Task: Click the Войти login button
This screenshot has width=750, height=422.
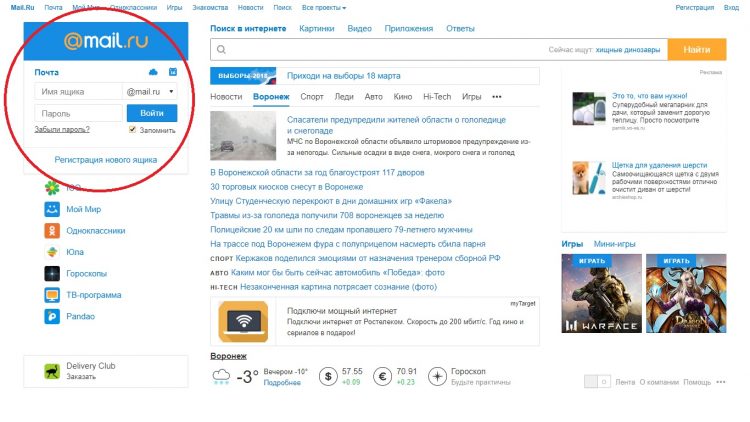Action: click(x=152, y=113)
